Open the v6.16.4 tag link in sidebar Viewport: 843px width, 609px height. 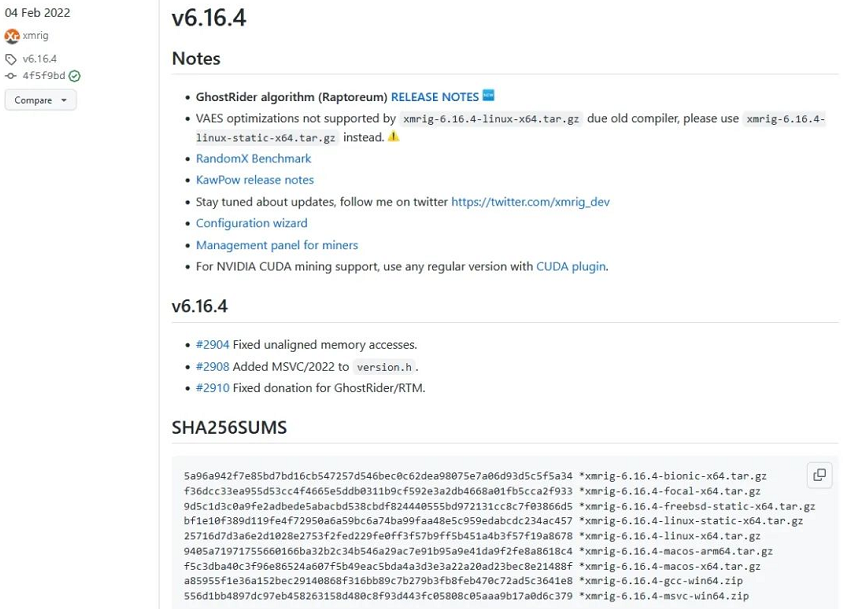[40, 59]
